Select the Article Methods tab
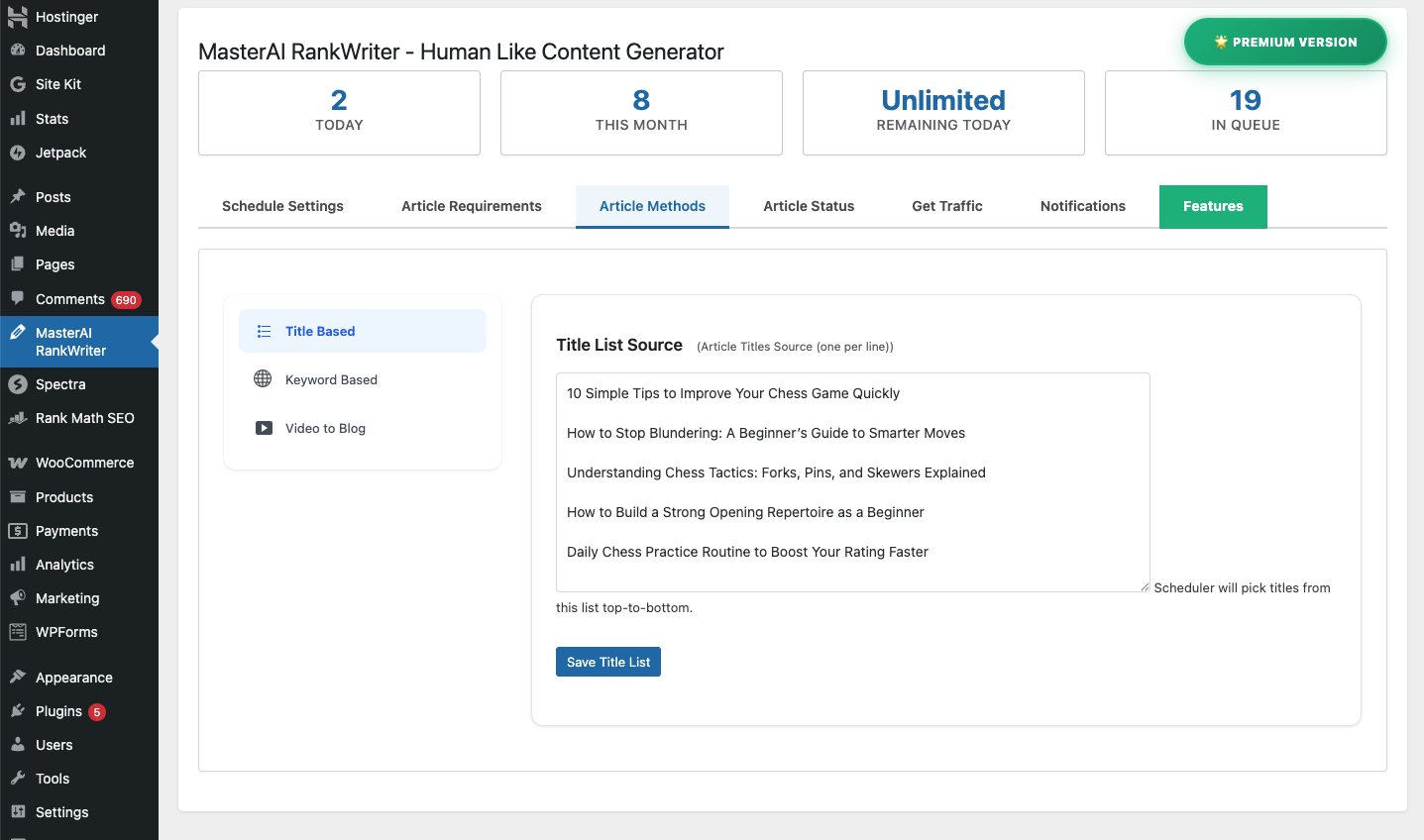This screenshot has width=1424, height=840. tap(652, 206)
